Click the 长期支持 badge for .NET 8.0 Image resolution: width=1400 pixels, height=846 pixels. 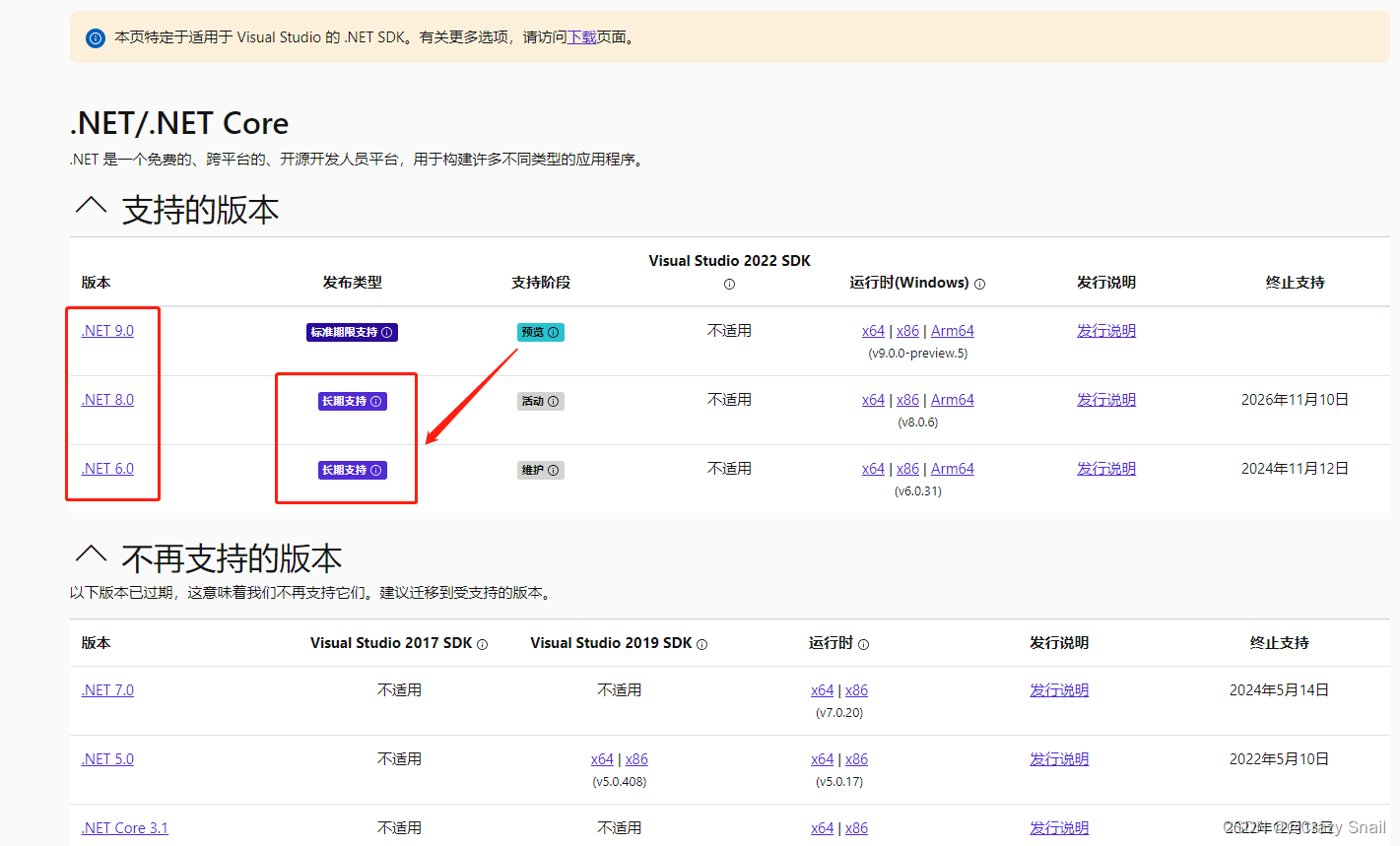pyautogui.click(x=352, y=401)
